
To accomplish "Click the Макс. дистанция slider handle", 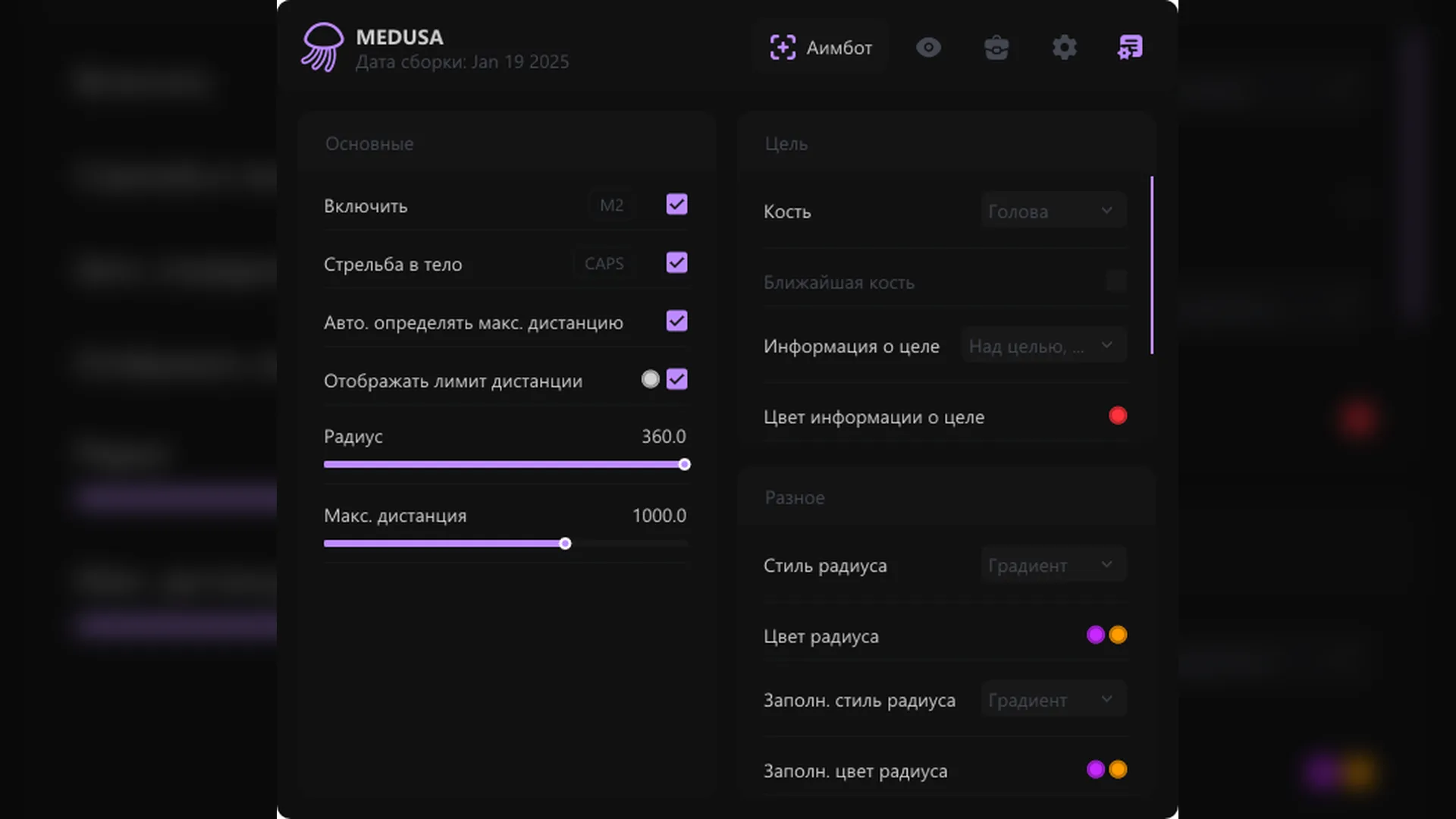I will tap(565, 544).
